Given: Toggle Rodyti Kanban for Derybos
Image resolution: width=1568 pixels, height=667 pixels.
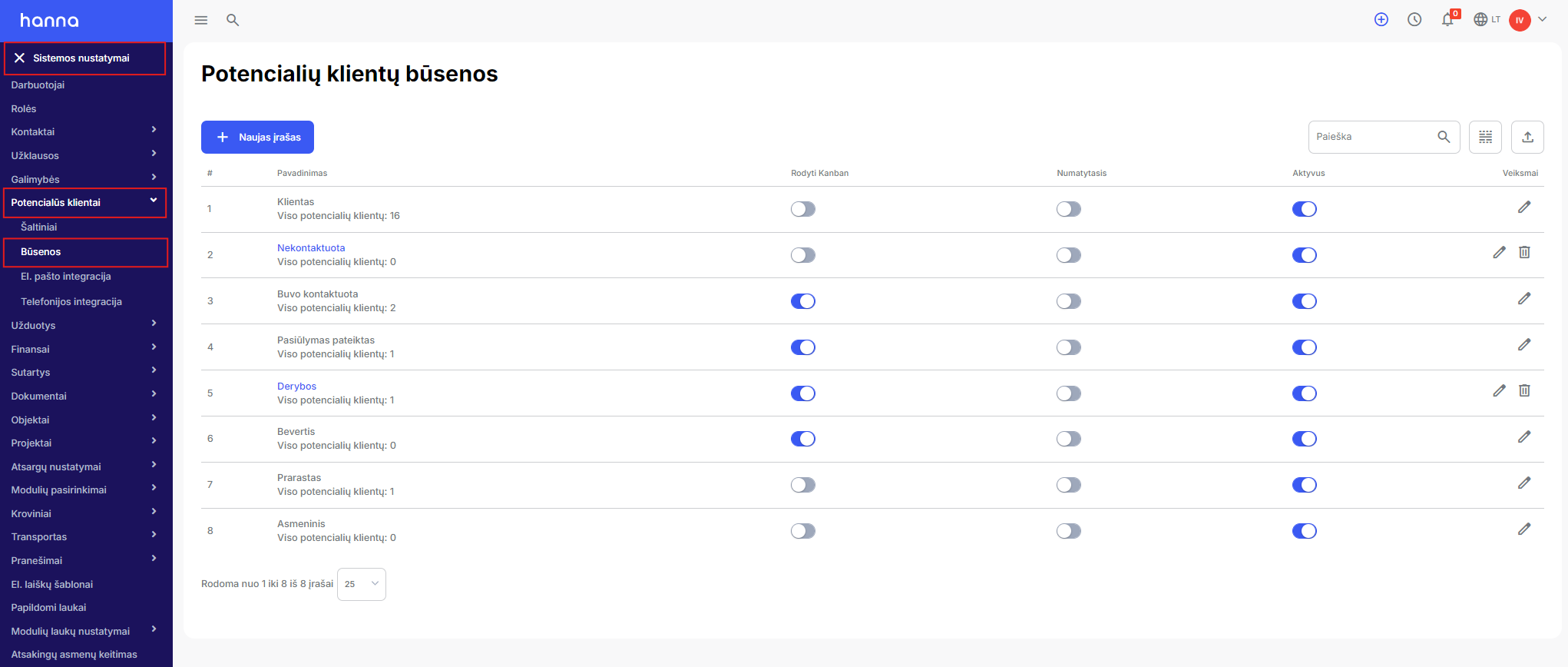Looking at the screenshot, I should point(803,393).
